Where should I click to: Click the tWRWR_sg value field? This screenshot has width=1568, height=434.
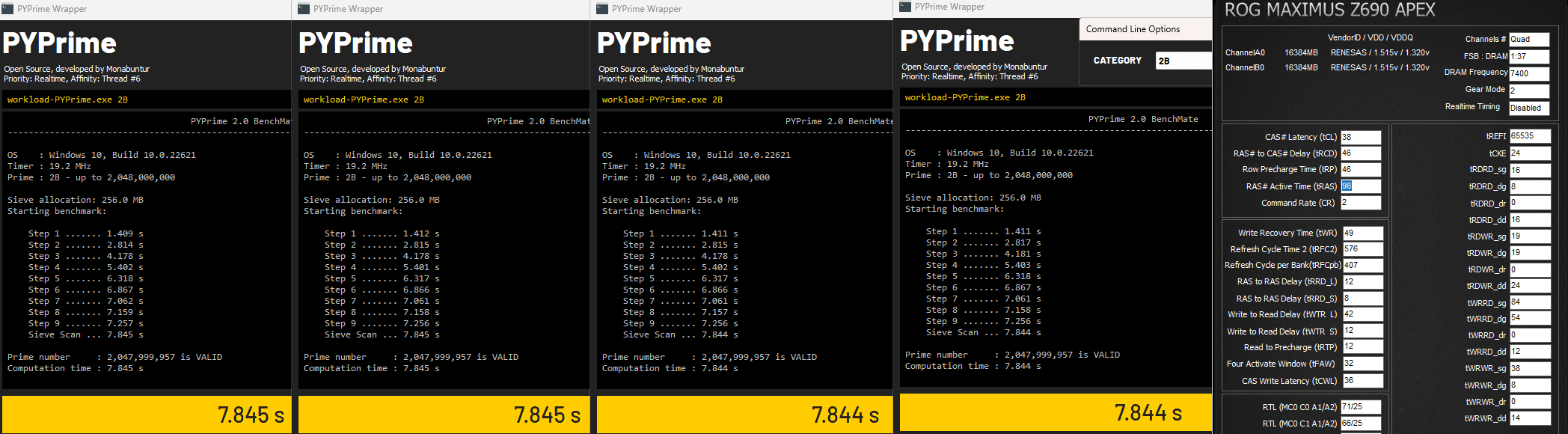(1530, 369)
